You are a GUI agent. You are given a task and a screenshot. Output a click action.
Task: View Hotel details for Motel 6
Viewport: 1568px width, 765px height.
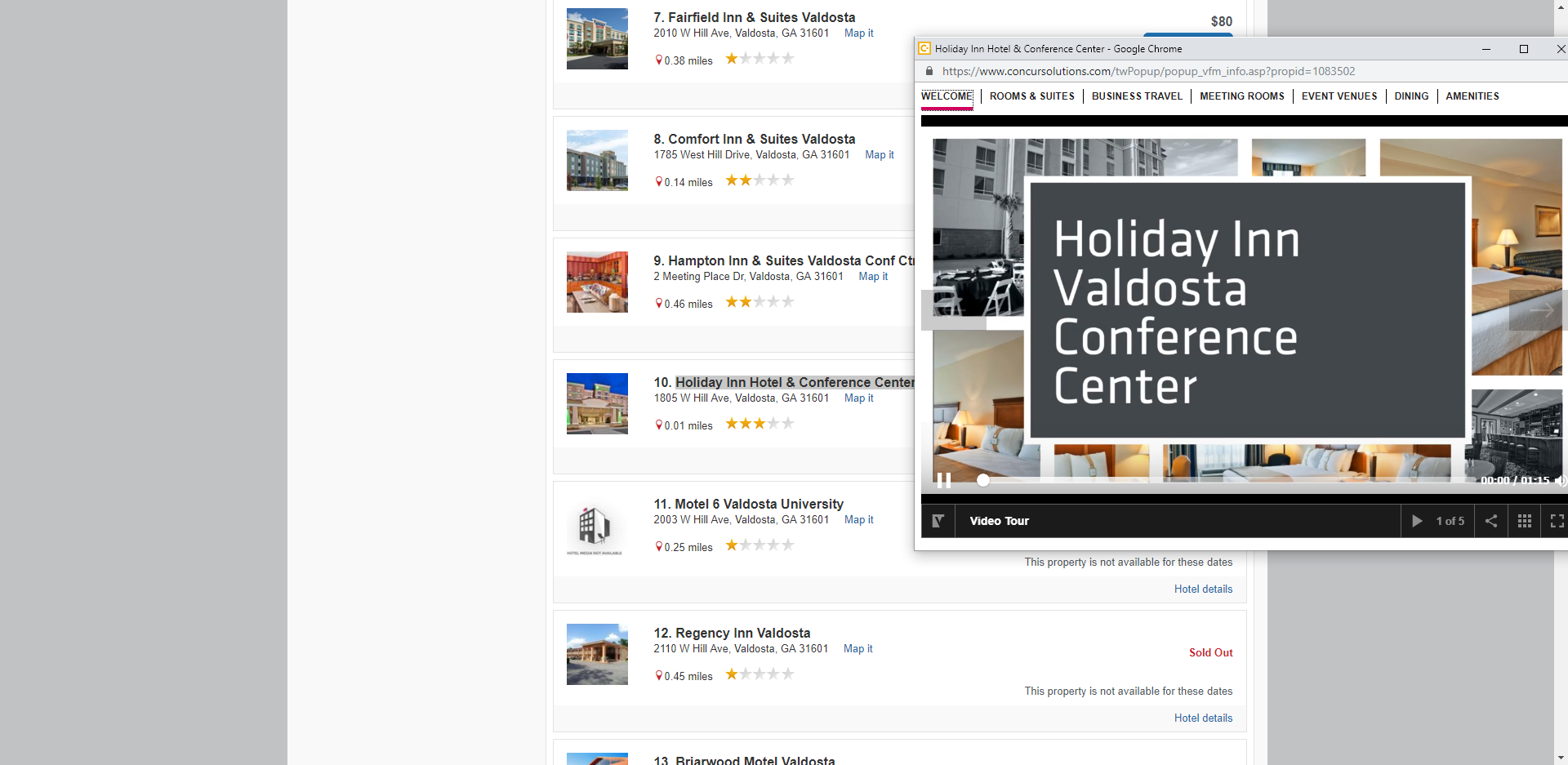pyautogui.click(x=1204, y=589)
